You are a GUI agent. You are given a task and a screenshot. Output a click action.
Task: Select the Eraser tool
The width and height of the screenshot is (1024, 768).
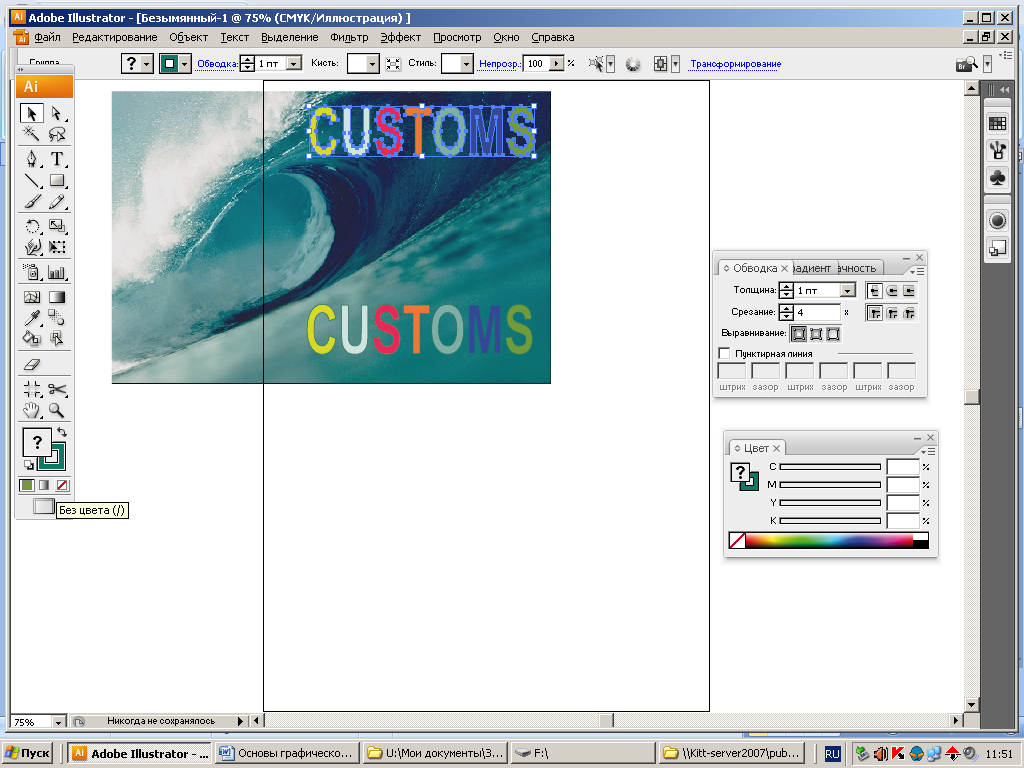click(31, 364)
